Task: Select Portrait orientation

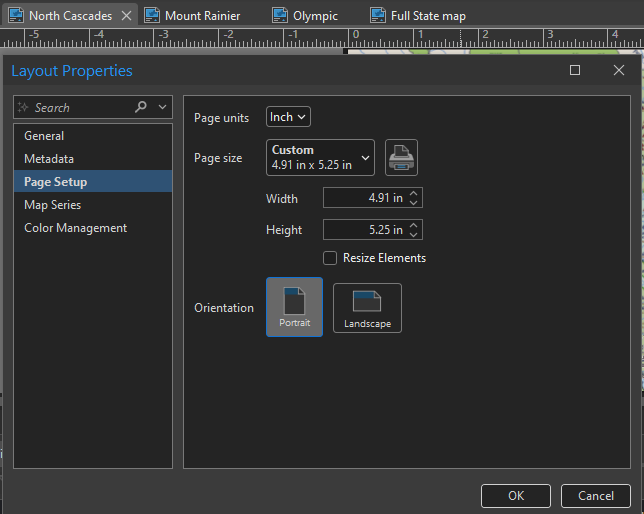Action: coord(294,307)
